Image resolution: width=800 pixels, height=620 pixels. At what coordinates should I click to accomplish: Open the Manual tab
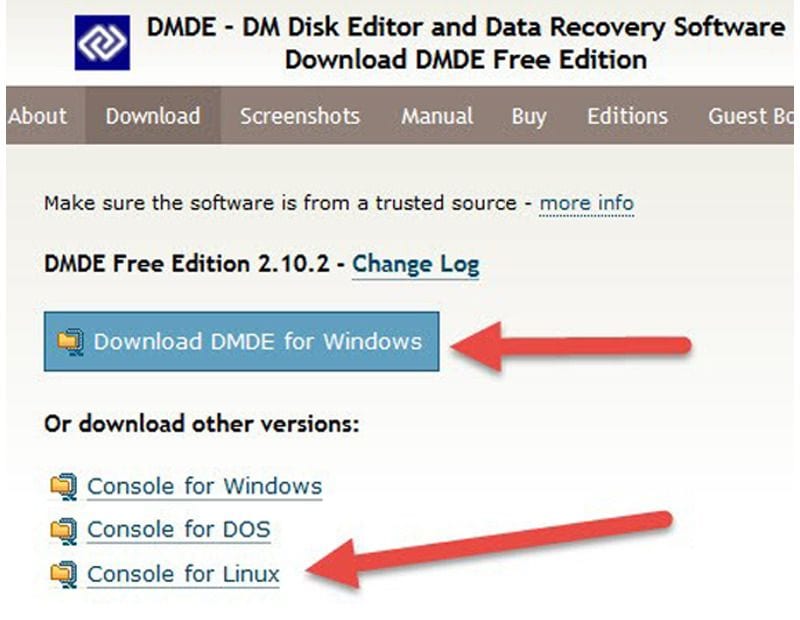click(436, 116)
